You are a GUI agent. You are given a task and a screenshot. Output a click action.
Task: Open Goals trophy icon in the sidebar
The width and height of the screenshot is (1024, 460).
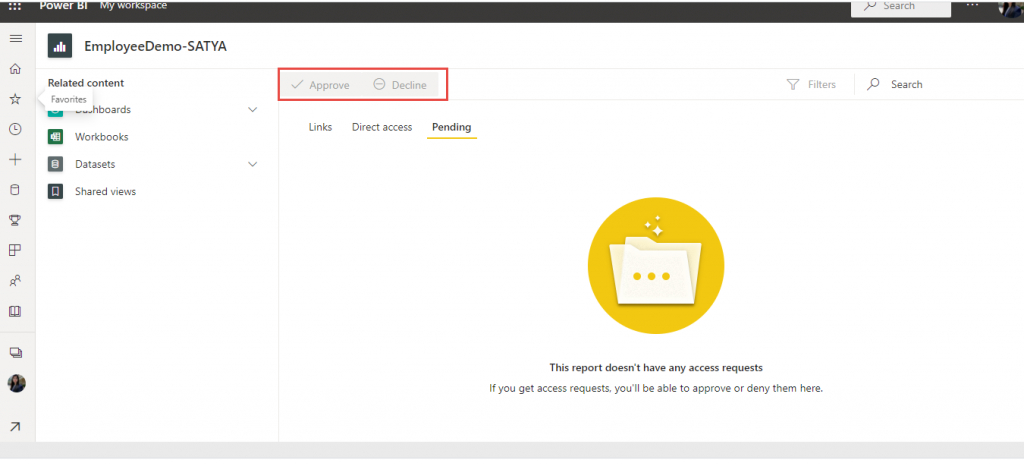tap(15, 220)
